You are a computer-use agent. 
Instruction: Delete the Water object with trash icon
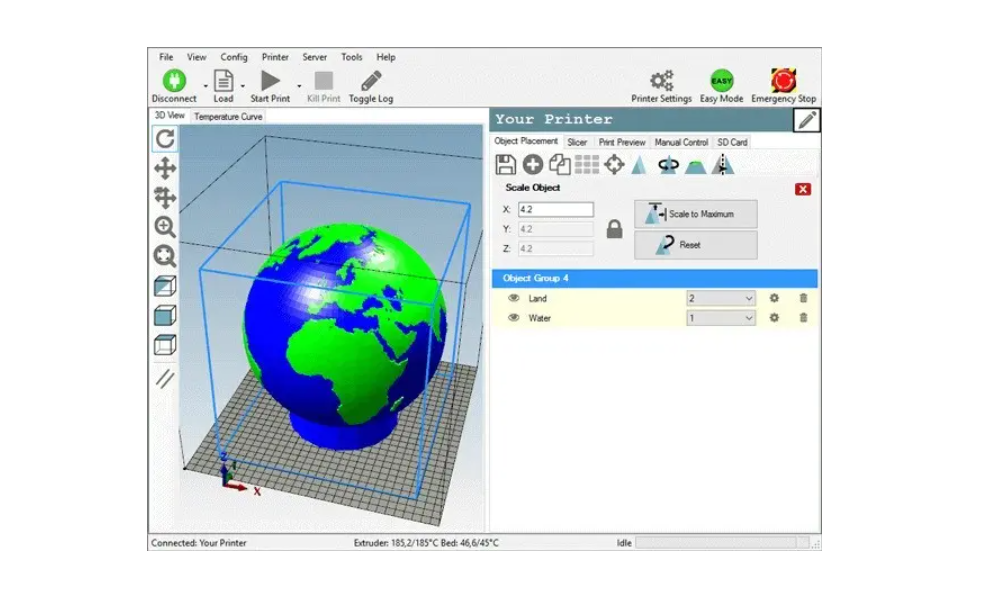[803, 318]
